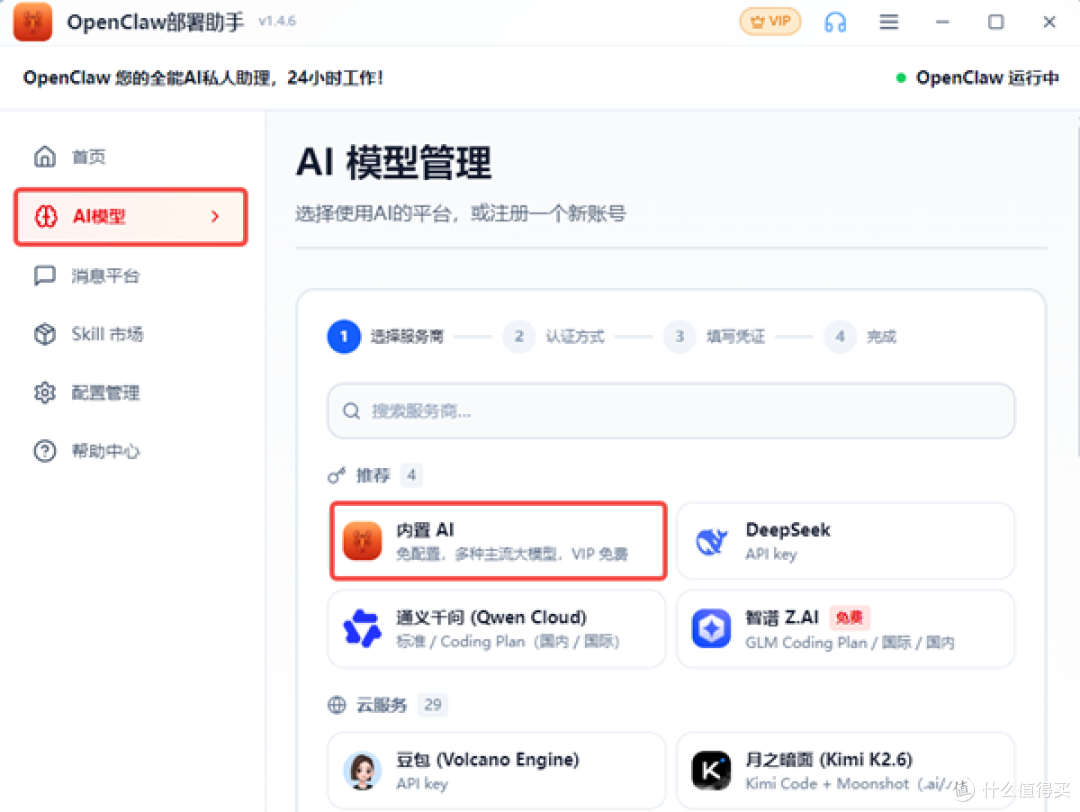Expand the AI模型 chevron arrow
Viewport: 1080px width, 812px height.
tap(215, 216)
